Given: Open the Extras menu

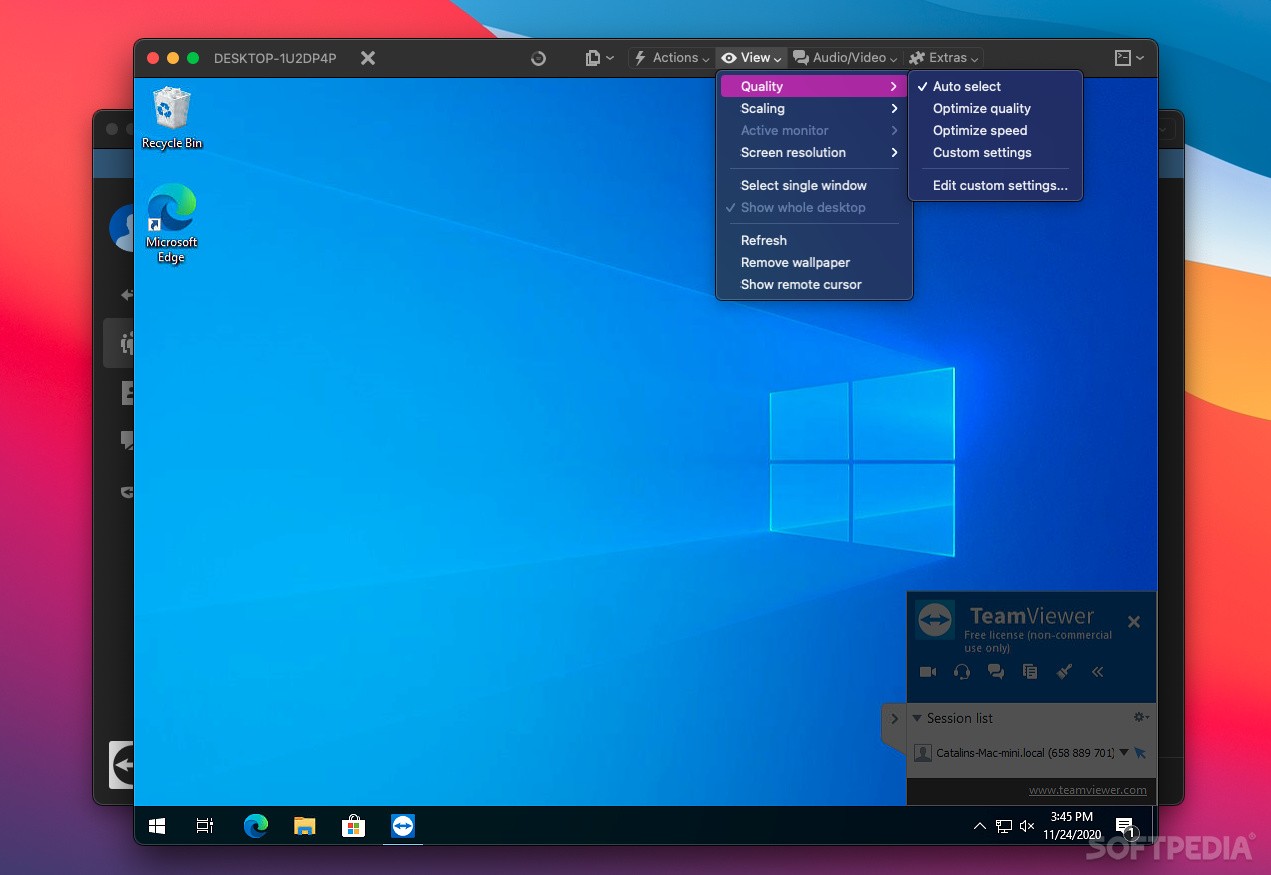Looking at the screenshot, I should [x=944, y=58].
